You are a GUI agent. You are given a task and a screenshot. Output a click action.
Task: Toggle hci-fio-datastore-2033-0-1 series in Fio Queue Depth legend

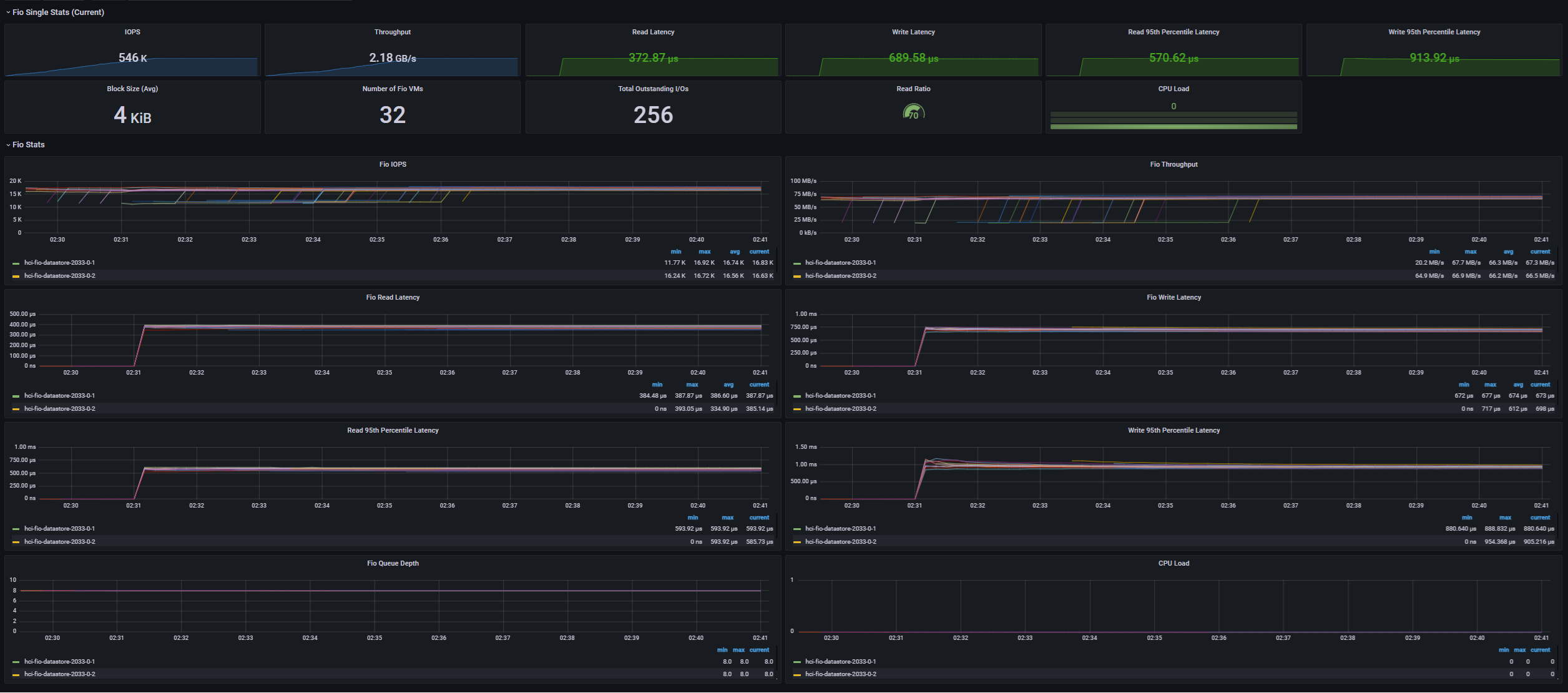[x=60, y=662]
